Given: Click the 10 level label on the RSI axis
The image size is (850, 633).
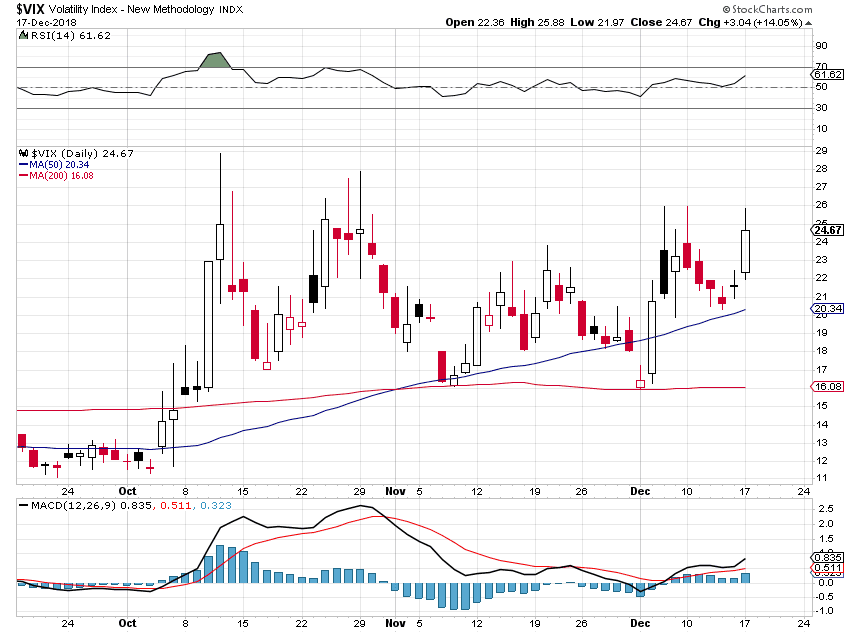Looking at the screenshot, I should (821, 128).
